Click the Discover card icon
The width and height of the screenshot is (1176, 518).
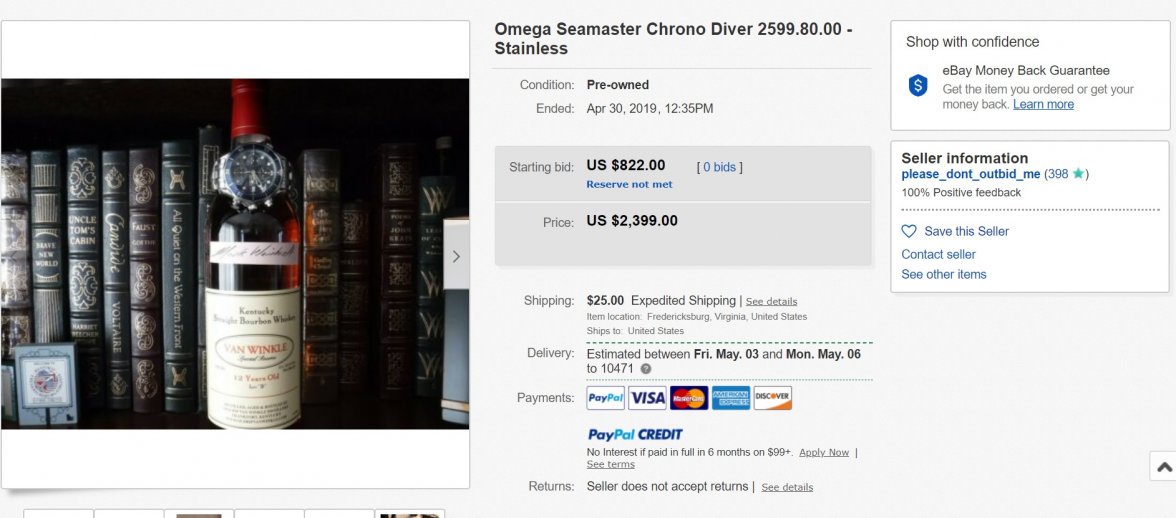[772, 398]
